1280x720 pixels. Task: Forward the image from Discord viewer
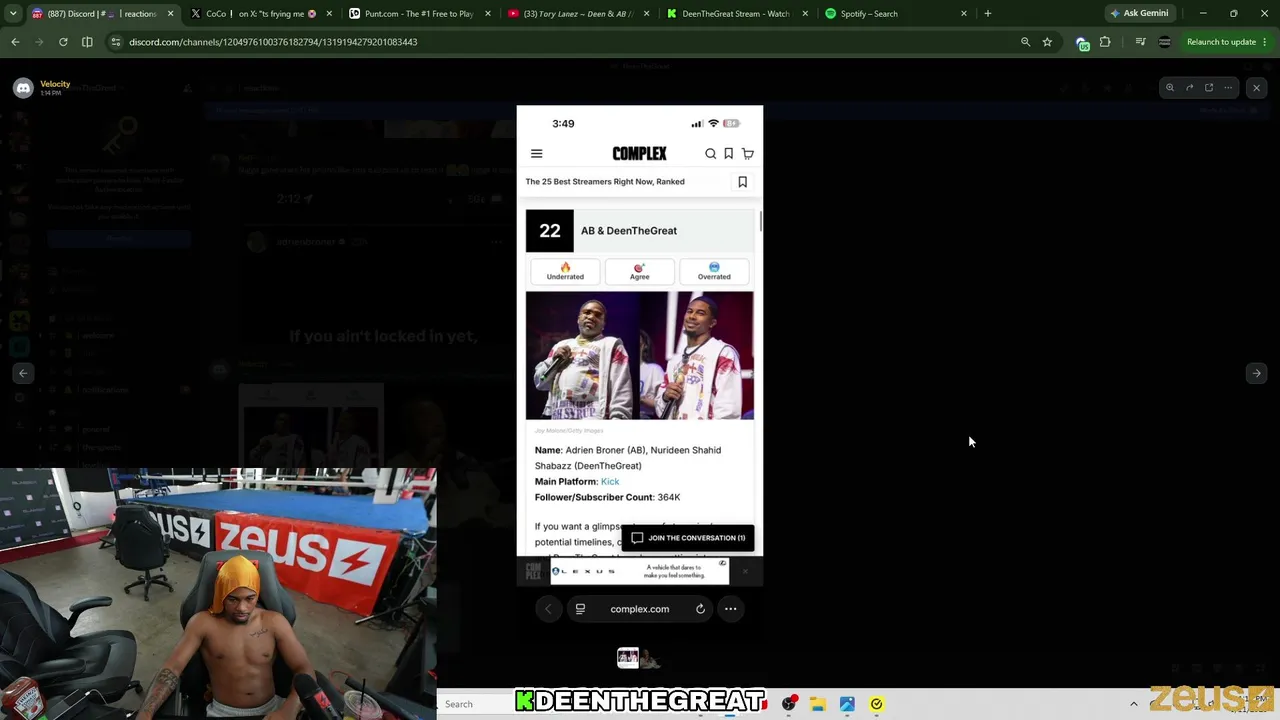pos(1189,88)
